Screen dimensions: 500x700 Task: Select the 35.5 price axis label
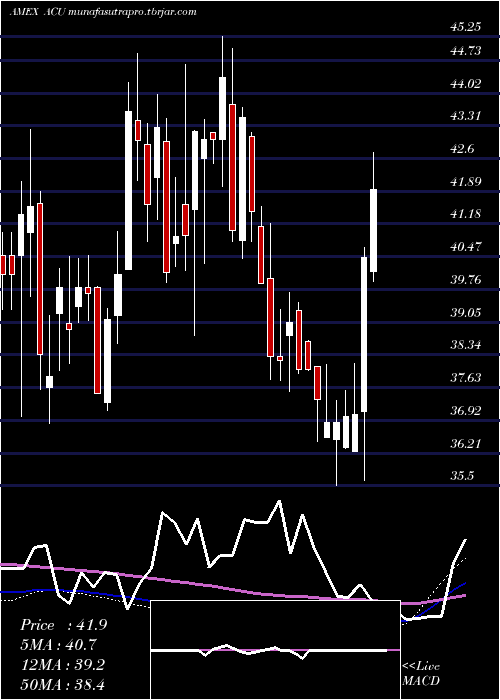(x=462, y=476)
